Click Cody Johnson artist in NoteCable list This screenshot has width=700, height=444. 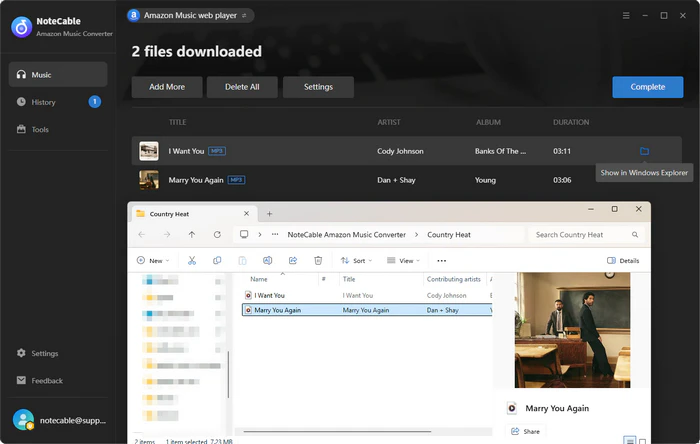tap(400, 151)
